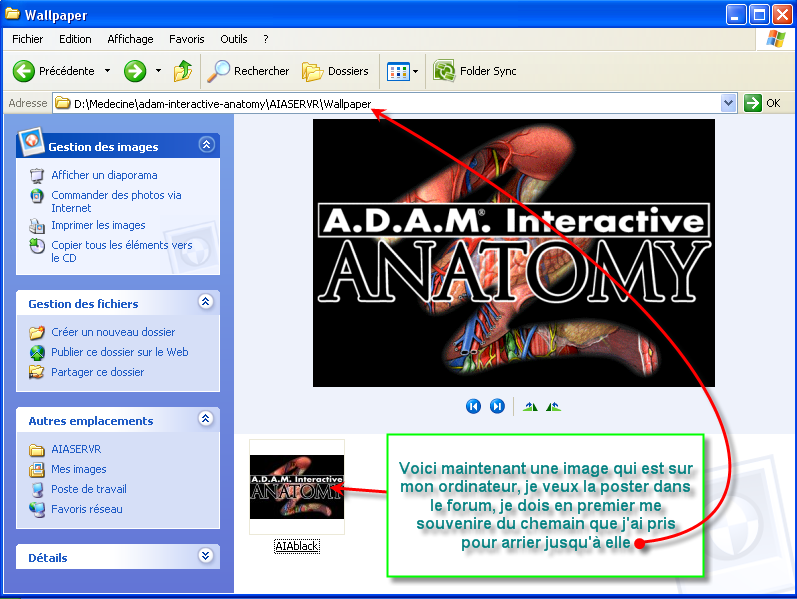This screenshot has height=599, width=797.
Task: Open the Affichage menu
Action: click(130, 39)
